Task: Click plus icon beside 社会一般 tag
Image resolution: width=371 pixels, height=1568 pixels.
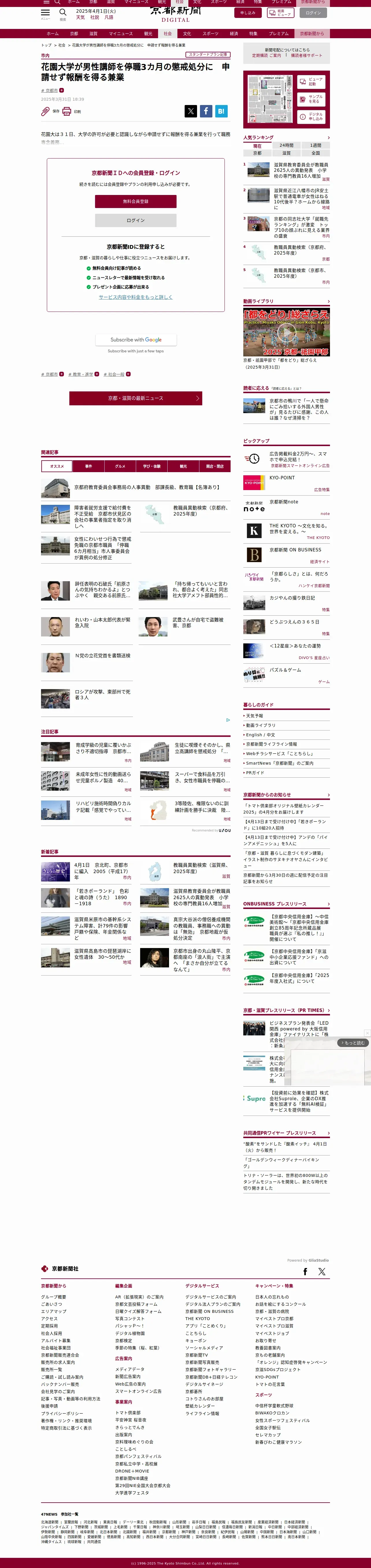Action: coord(128,374)
